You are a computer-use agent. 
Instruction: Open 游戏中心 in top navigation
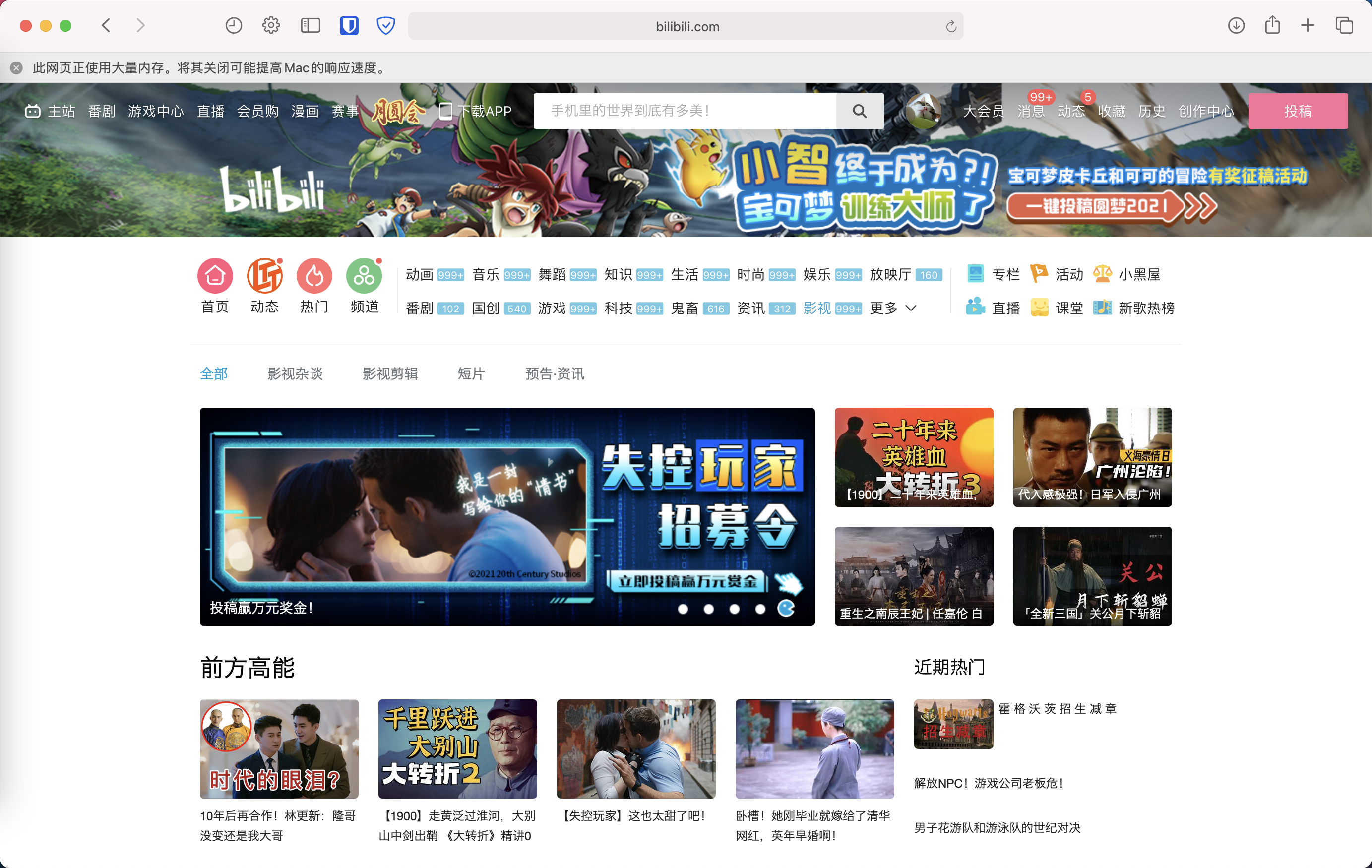156,111
